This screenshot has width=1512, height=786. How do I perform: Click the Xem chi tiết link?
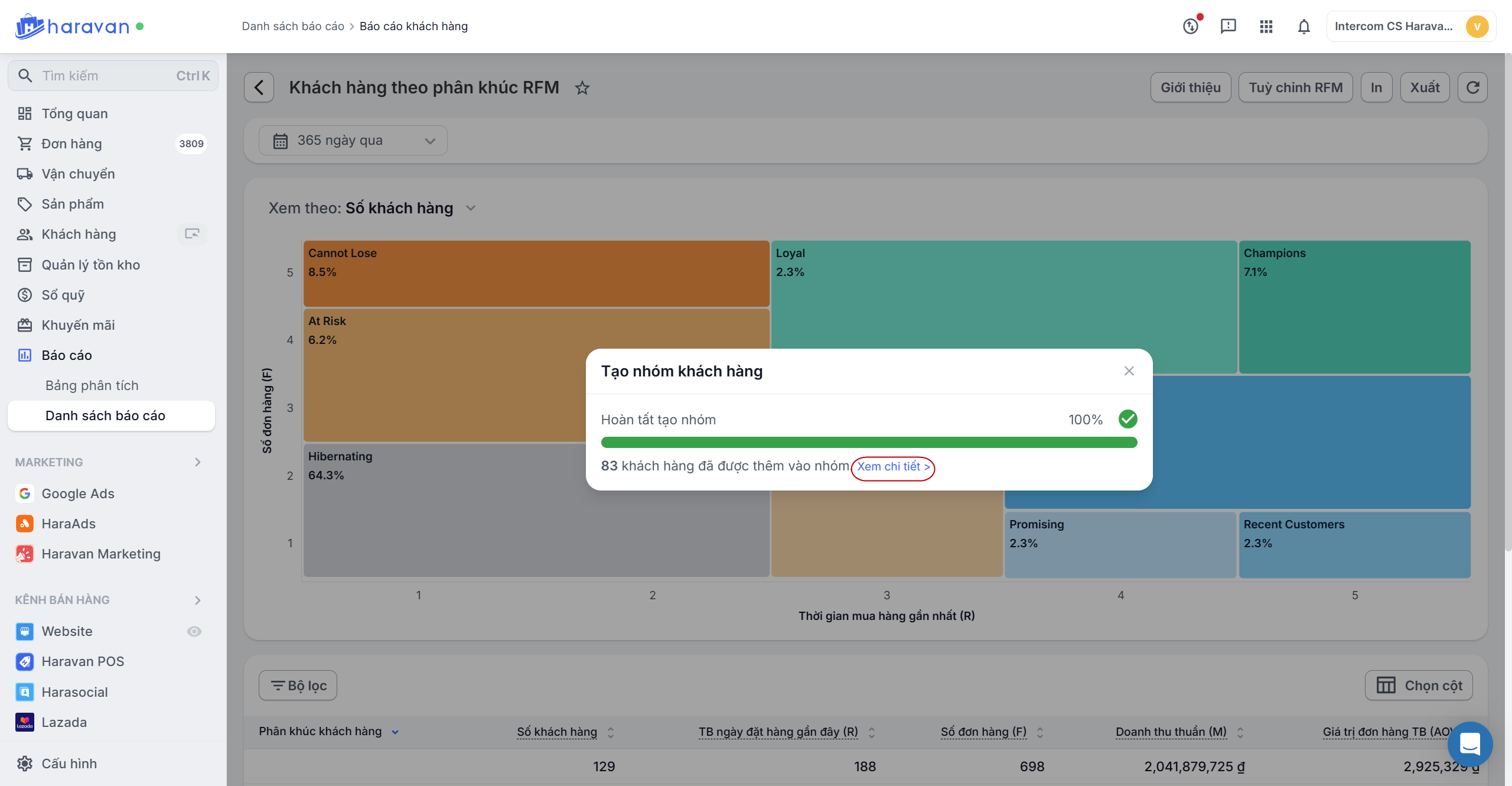tap(892, 467)
